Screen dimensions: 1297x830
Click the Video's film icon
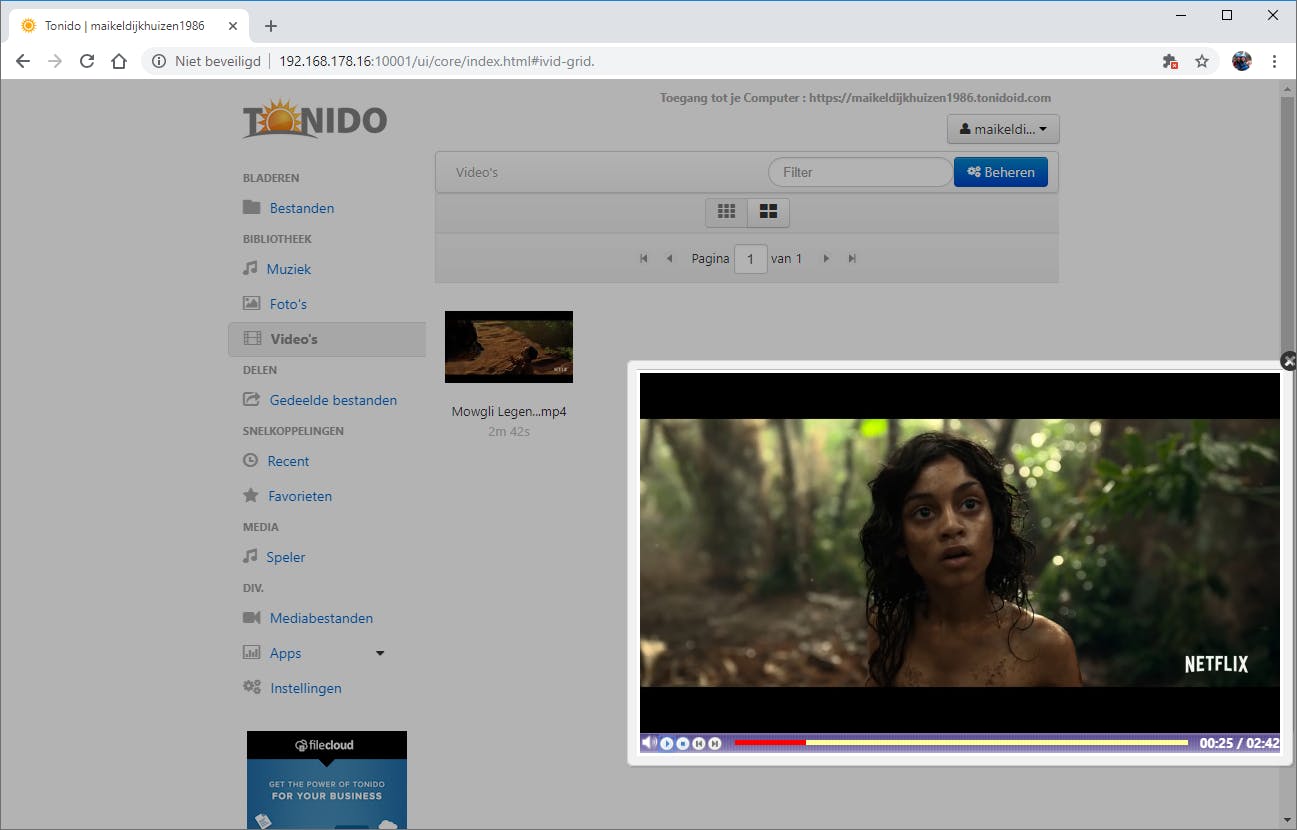tap(252, 339)
